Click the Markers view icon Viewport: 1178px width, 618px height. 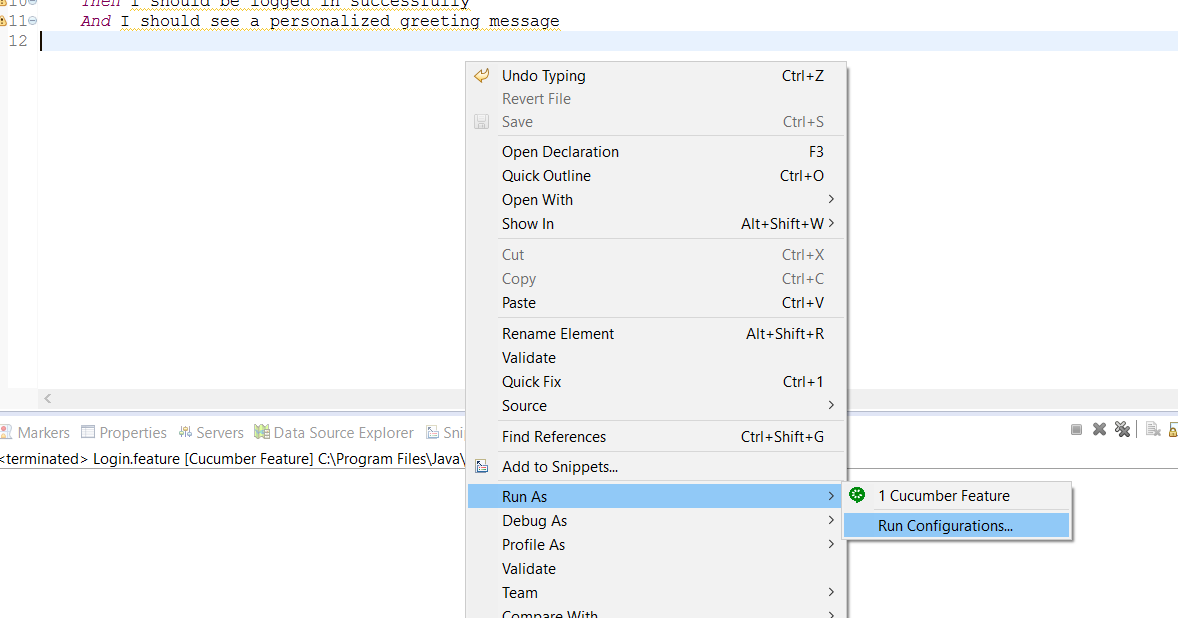click(9, 432)
